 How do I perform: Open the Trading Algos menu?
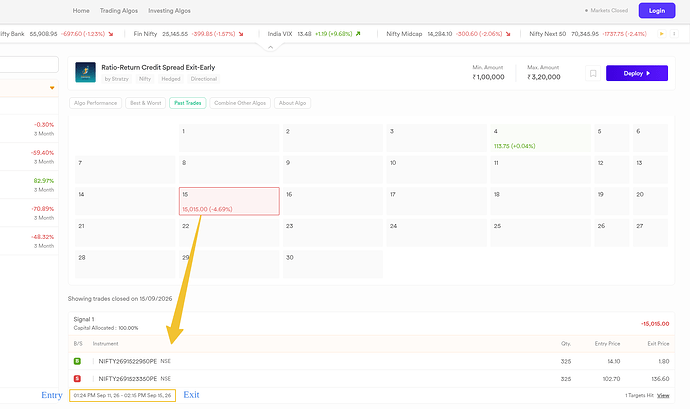pyautogui.click(x=118, y=11)
